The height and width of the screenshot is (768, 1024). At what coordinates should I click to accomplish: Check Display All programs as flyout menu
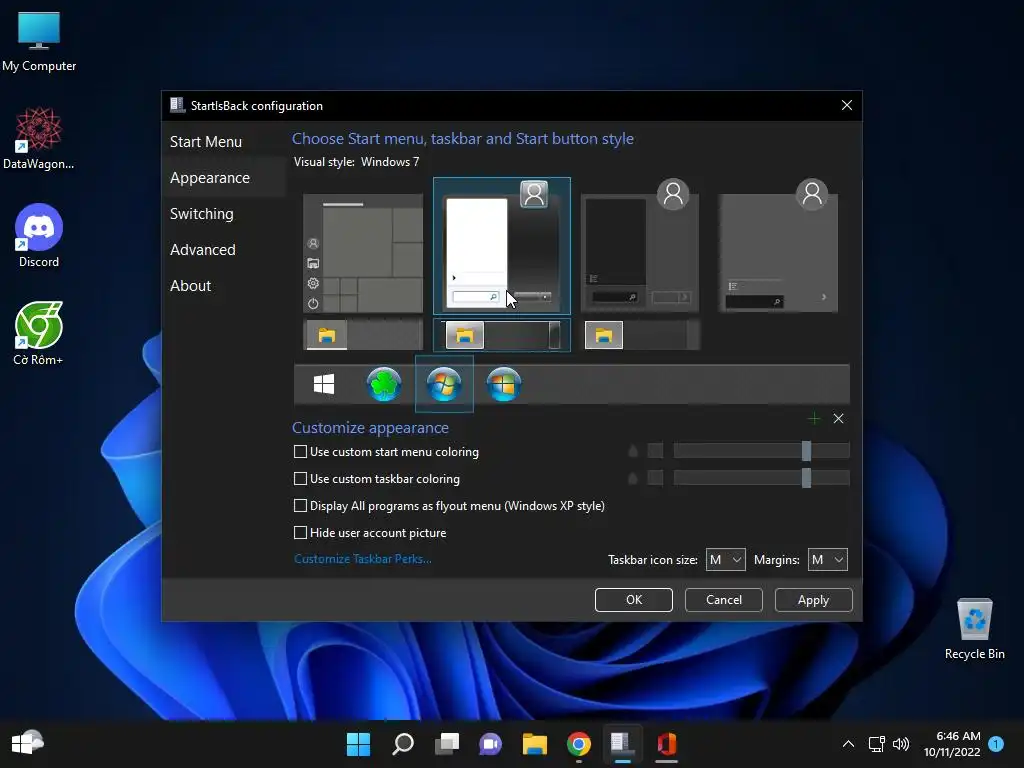point(449,505)
